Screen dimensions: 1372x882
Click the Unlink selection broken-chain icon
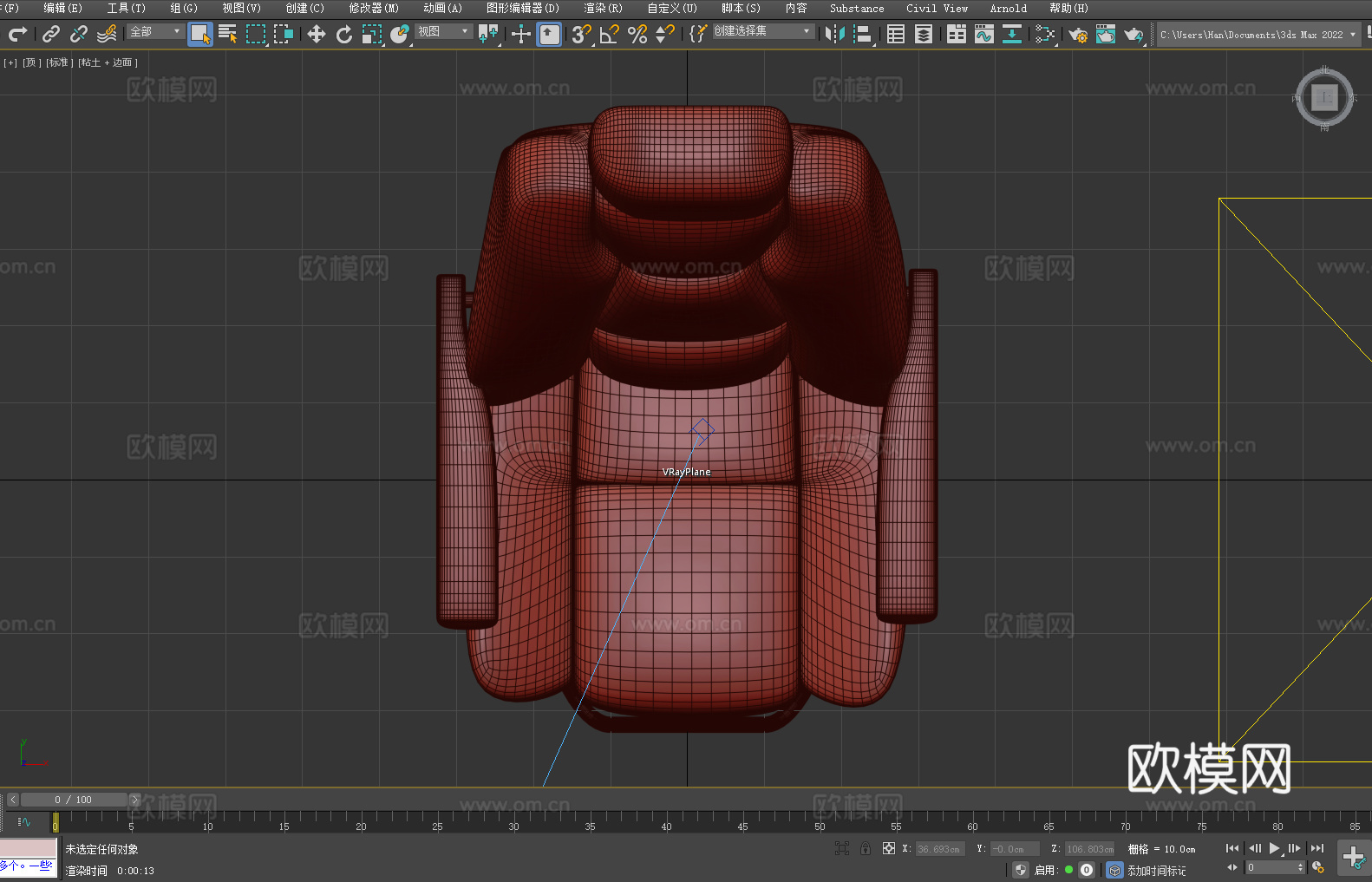coord(79,34)
